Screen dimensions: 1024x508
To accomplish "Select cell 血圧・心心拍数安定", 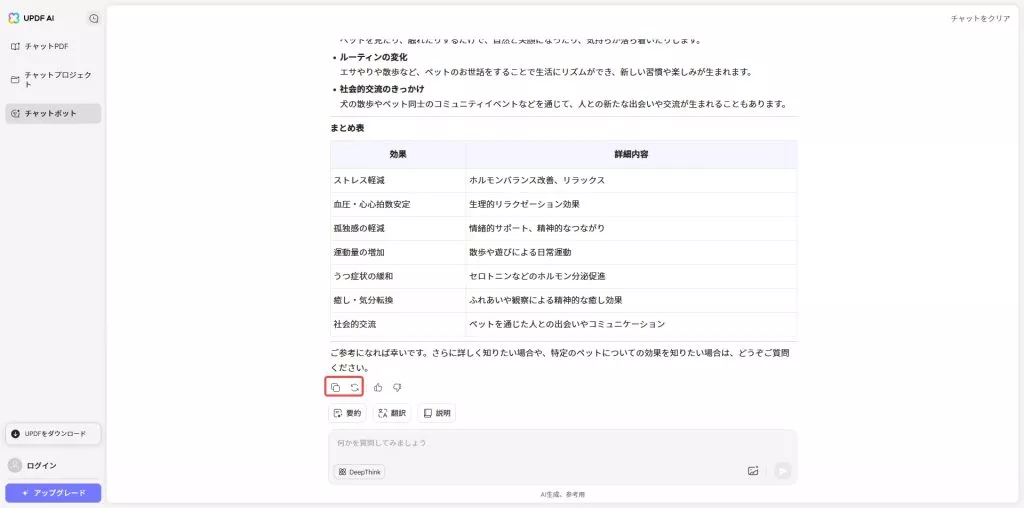I will (x=398, y=204).
